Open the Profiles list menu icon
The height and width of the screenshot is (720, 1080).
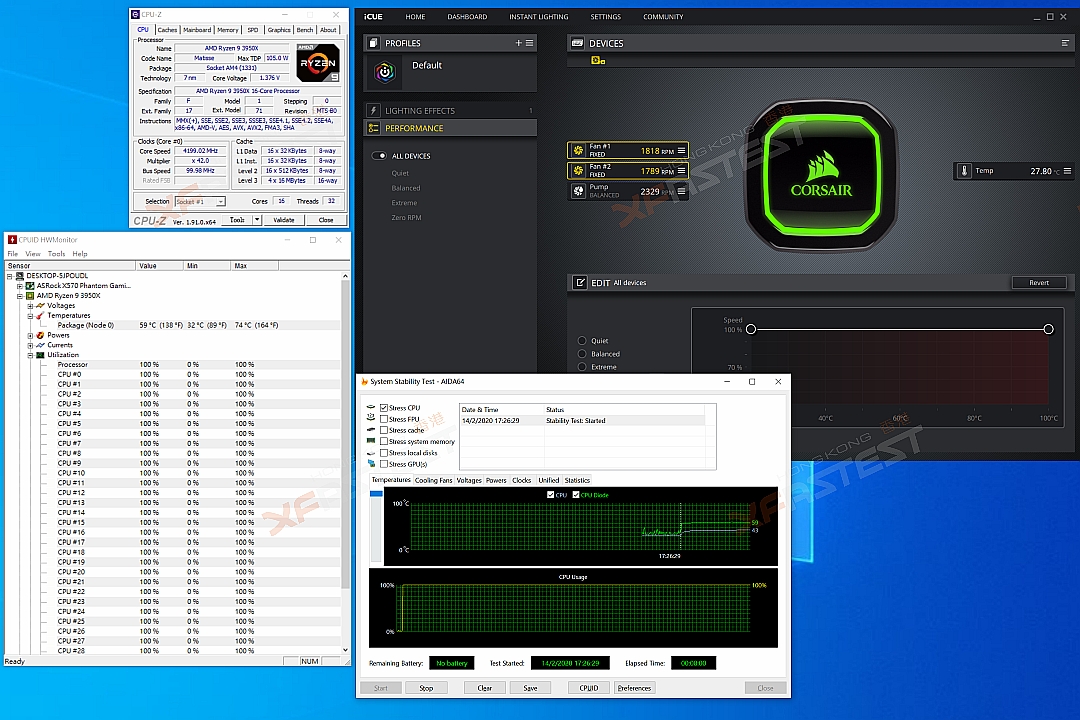[530, 43]
